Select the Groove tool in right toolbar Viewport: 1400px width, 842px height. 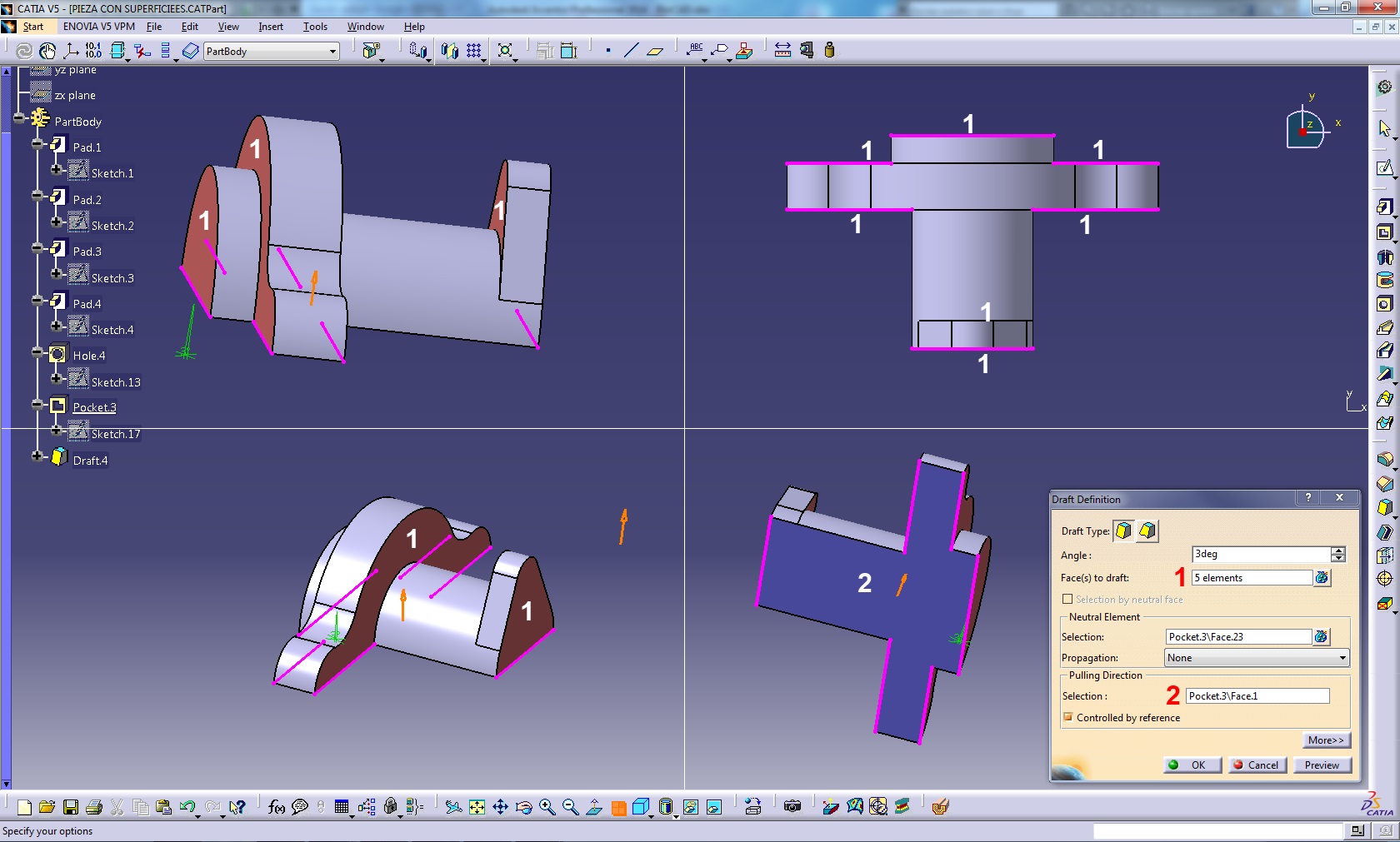pyautogui.click(x=1384, y=280)
